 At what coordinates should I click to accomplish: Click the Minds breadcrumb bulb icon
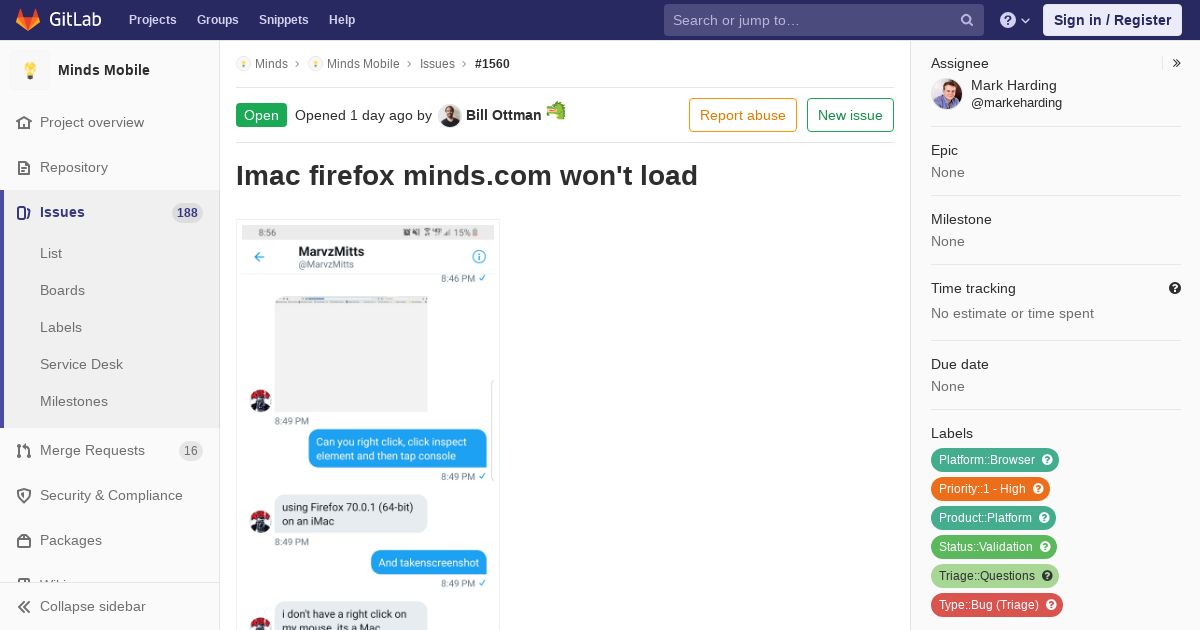[x=243, y=64]
